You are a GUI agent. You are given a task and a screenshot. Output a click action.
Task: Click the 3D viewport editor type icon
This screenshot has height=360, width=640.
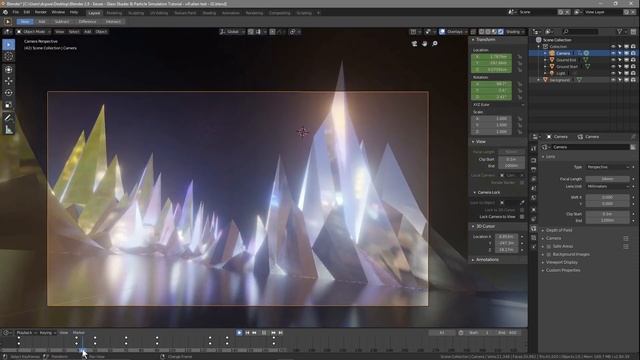pyautogui.click(x=7, y=31)
